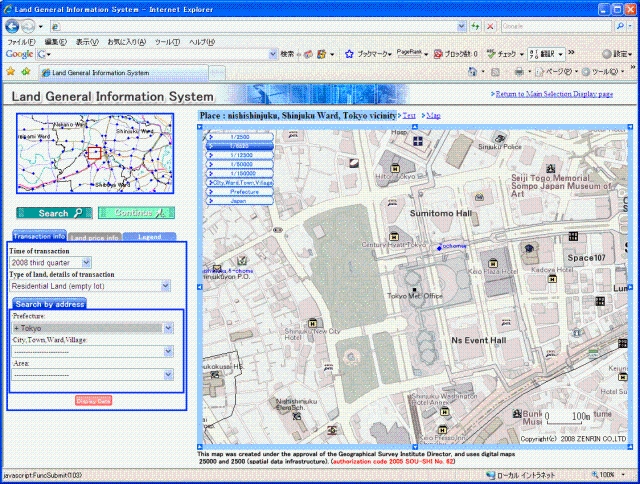Click the browser Back arrow button
This screenshot has height=484, width=640.
tap(14, 25)
